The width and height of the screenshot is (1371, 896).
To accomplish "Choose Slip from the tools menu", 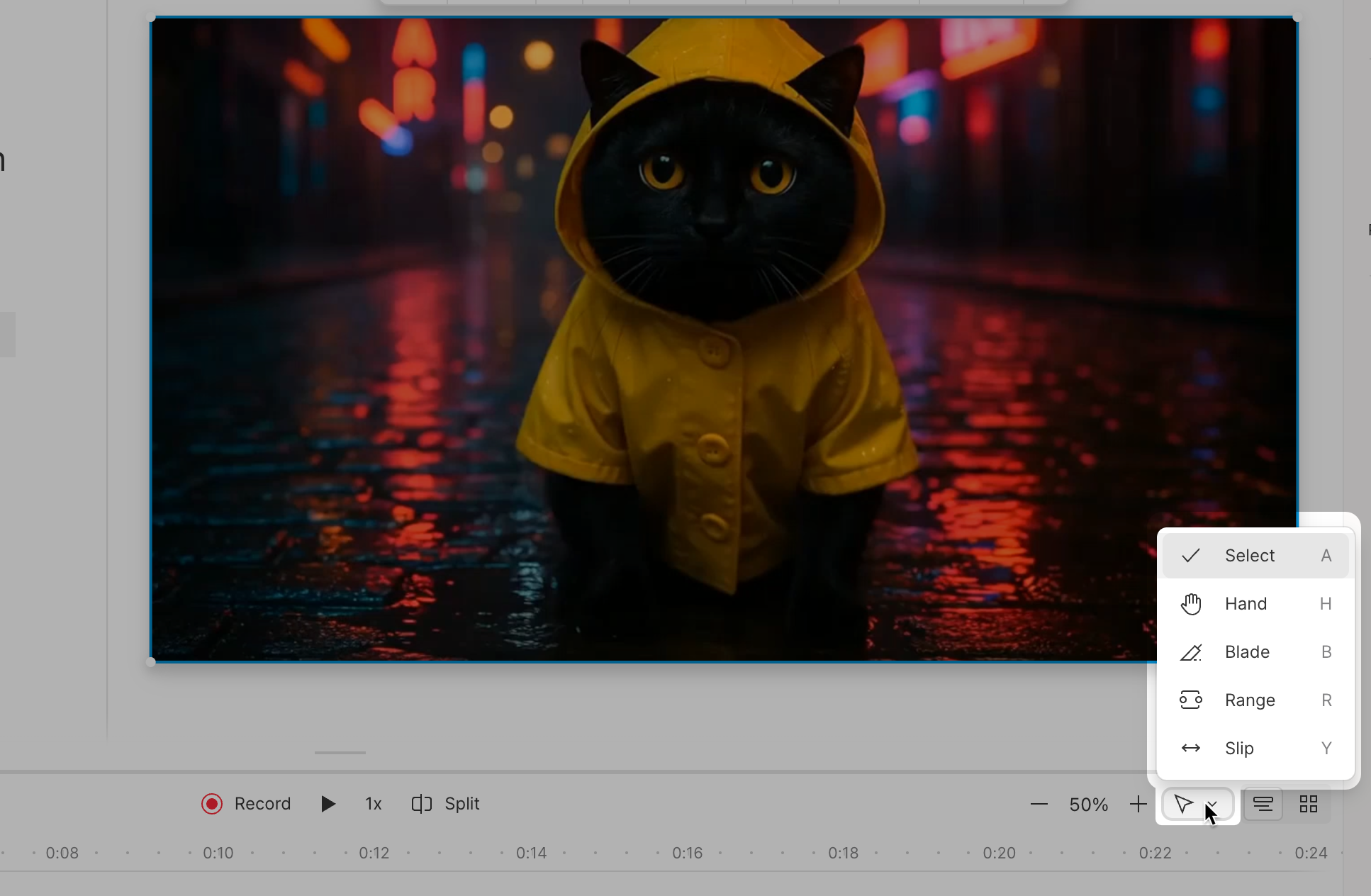I will pos(1238,748).
